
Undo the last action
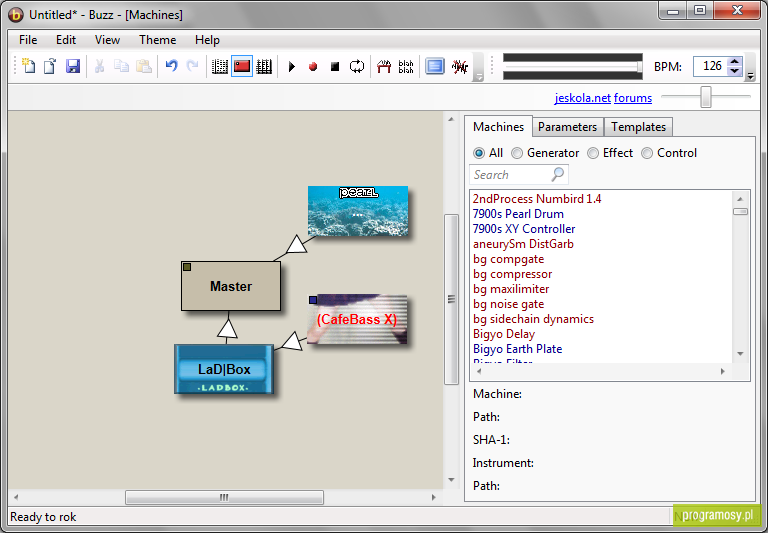(171, 66)
